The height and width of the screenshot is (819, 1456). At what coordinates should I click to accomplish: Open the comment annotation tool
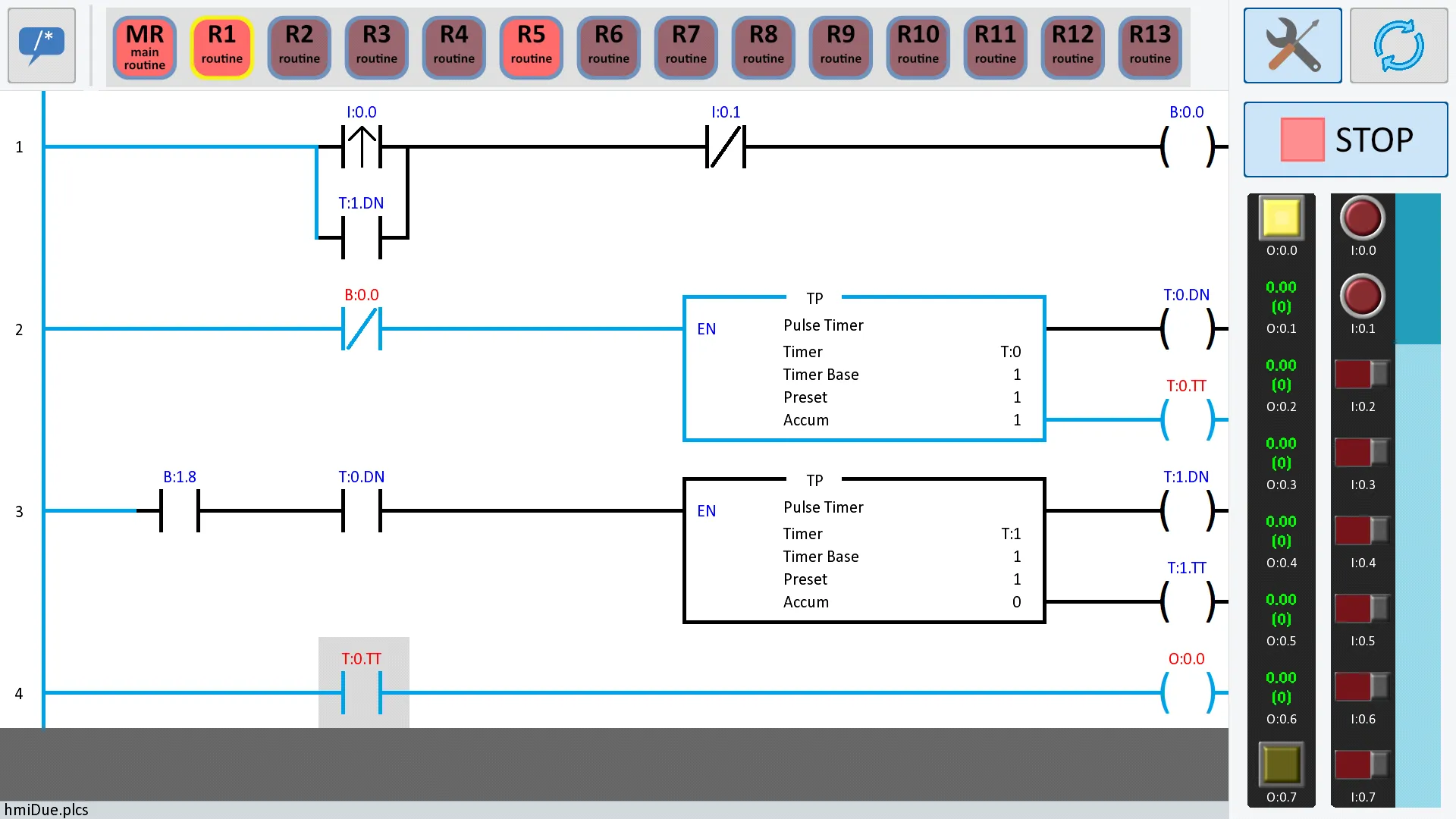pos(41,45)
